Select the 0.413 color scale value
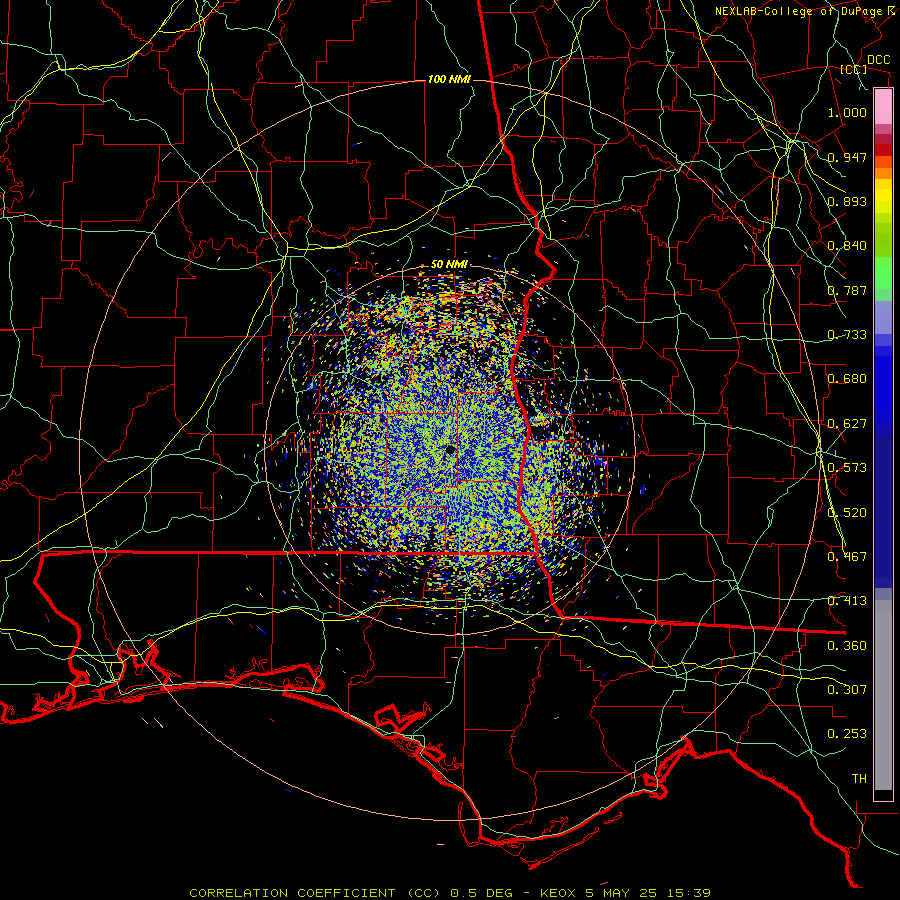This screenshot has width=900, height=900. 847,601
